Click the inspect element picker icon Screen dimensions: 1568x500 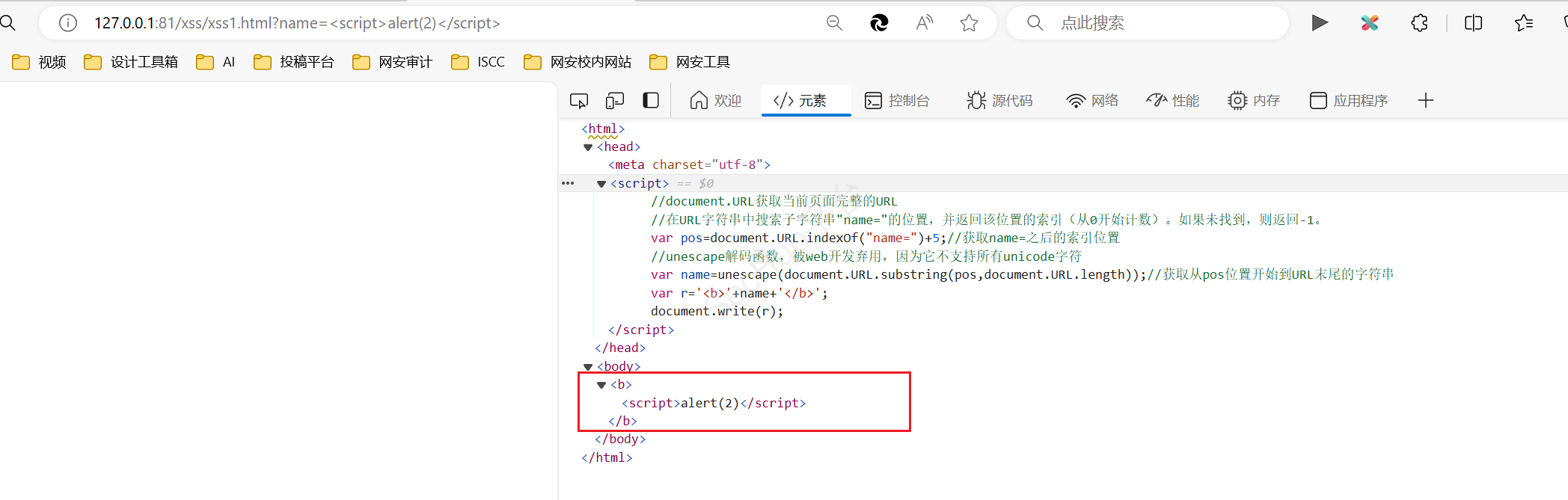click(579, 101)
